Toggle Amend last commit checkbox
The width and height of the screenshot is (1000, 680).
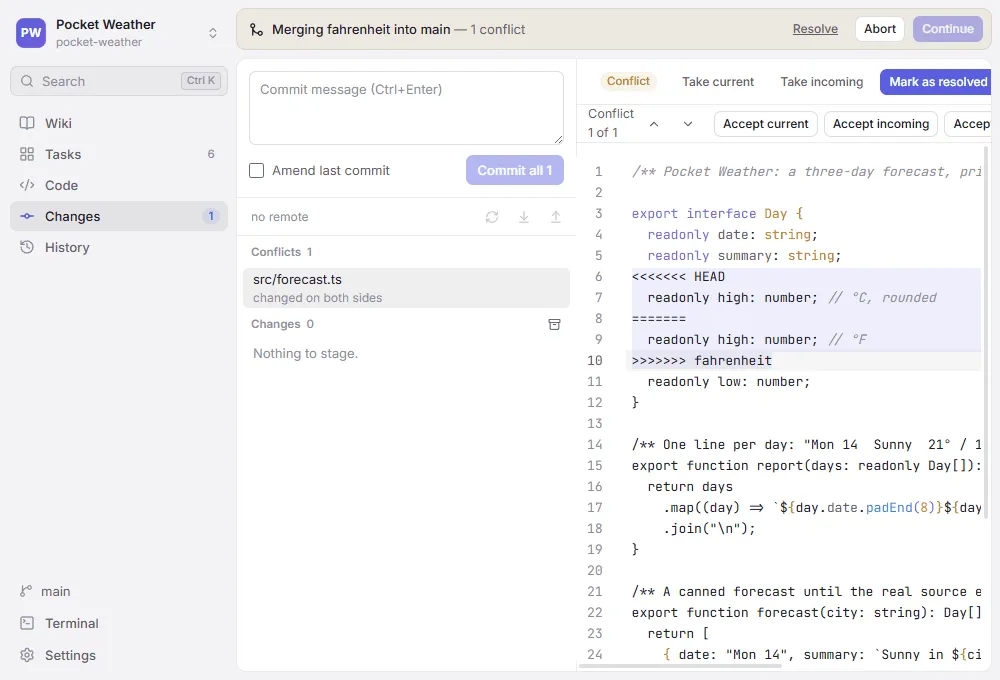coord(256,170)
